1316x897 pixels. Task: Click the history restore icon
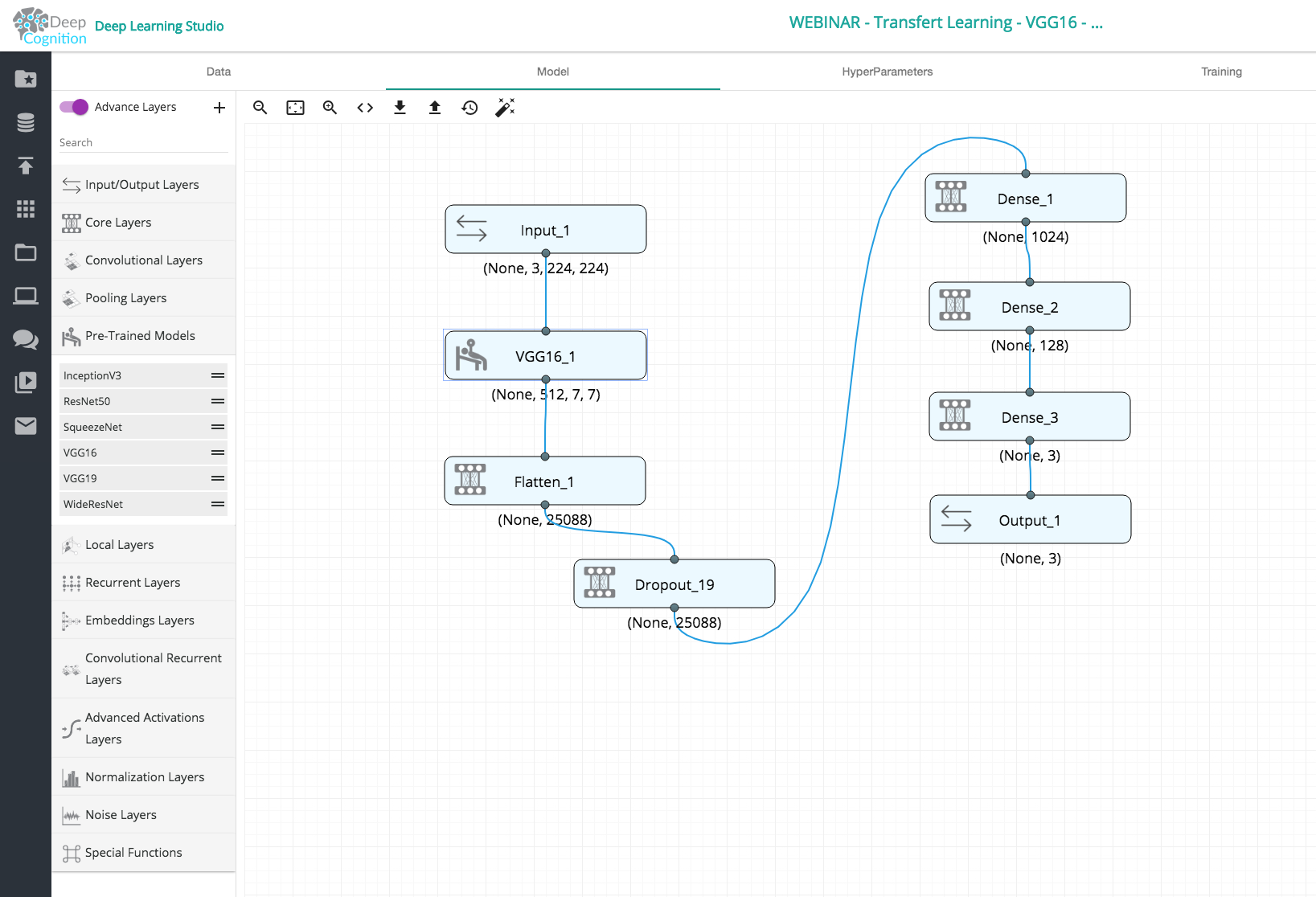tap(469, 108)
